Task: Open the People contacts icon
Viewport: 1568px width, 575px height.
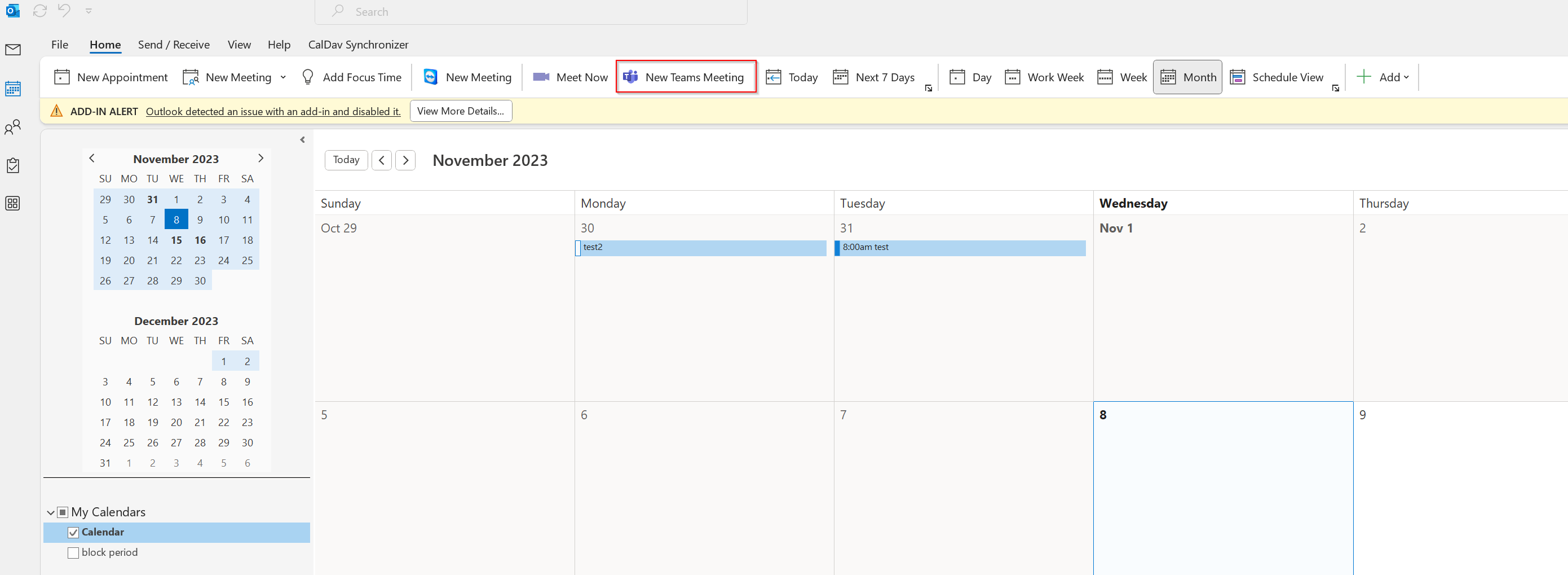Action: pos(13,128)
